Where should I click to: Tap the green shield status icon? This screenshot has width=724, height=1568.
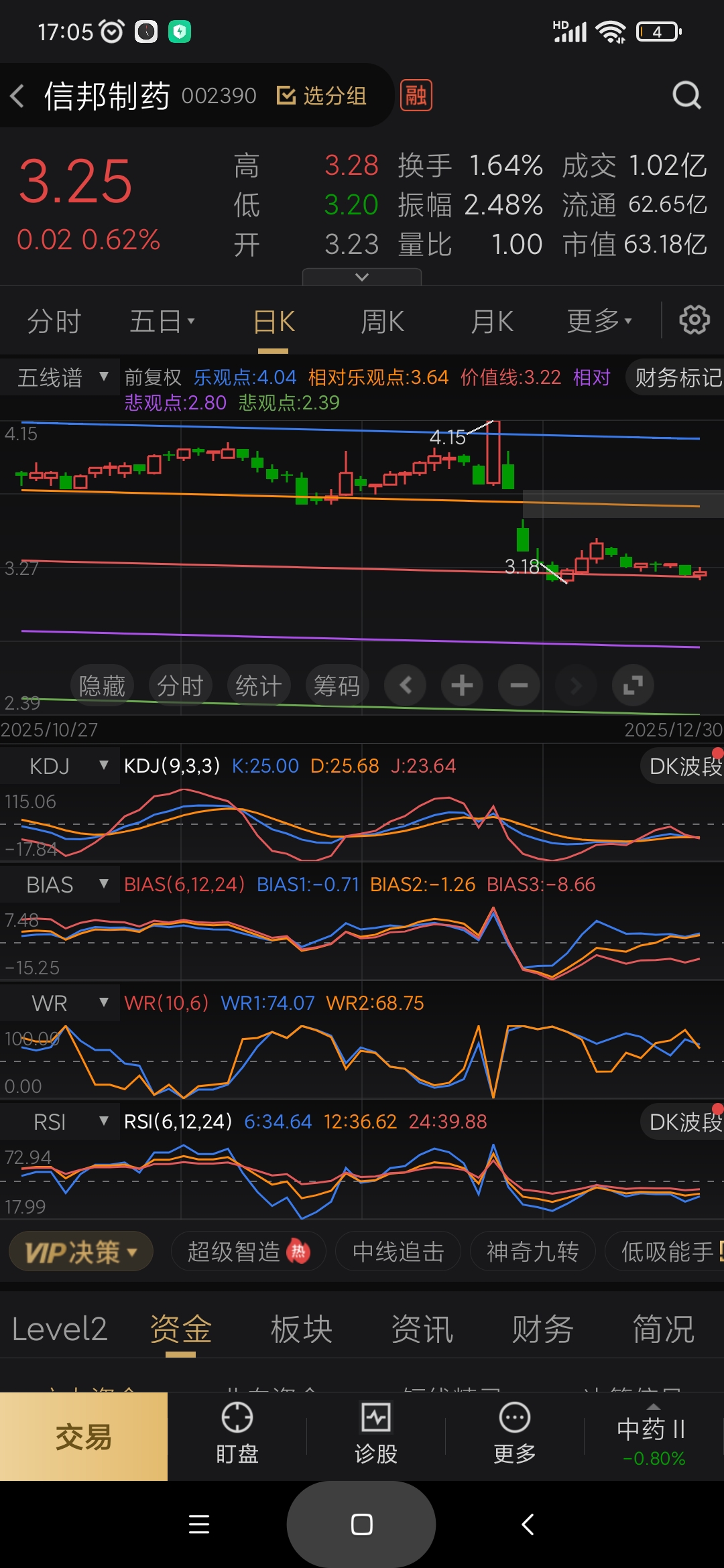click(x=179, y=31)
